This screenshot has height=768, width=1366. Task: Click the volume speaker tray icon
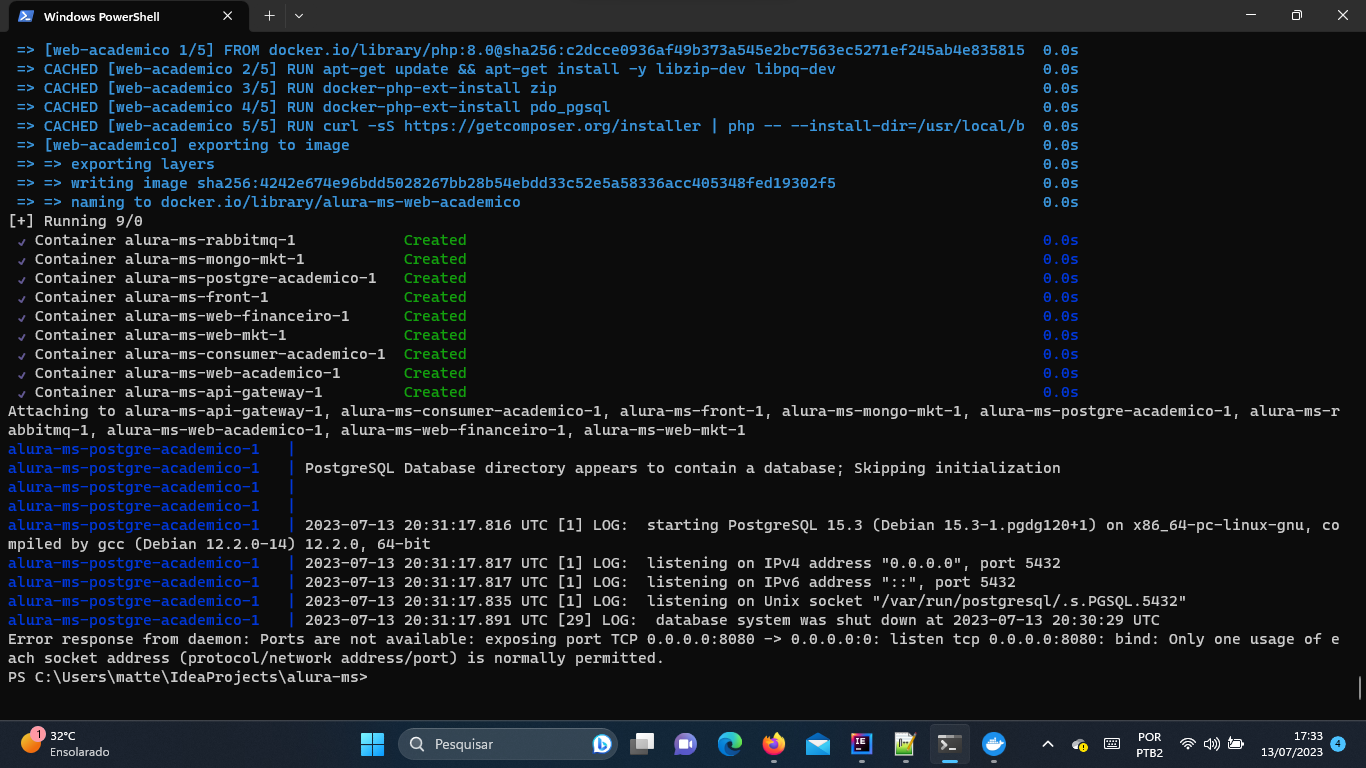tap(1211, 744)
